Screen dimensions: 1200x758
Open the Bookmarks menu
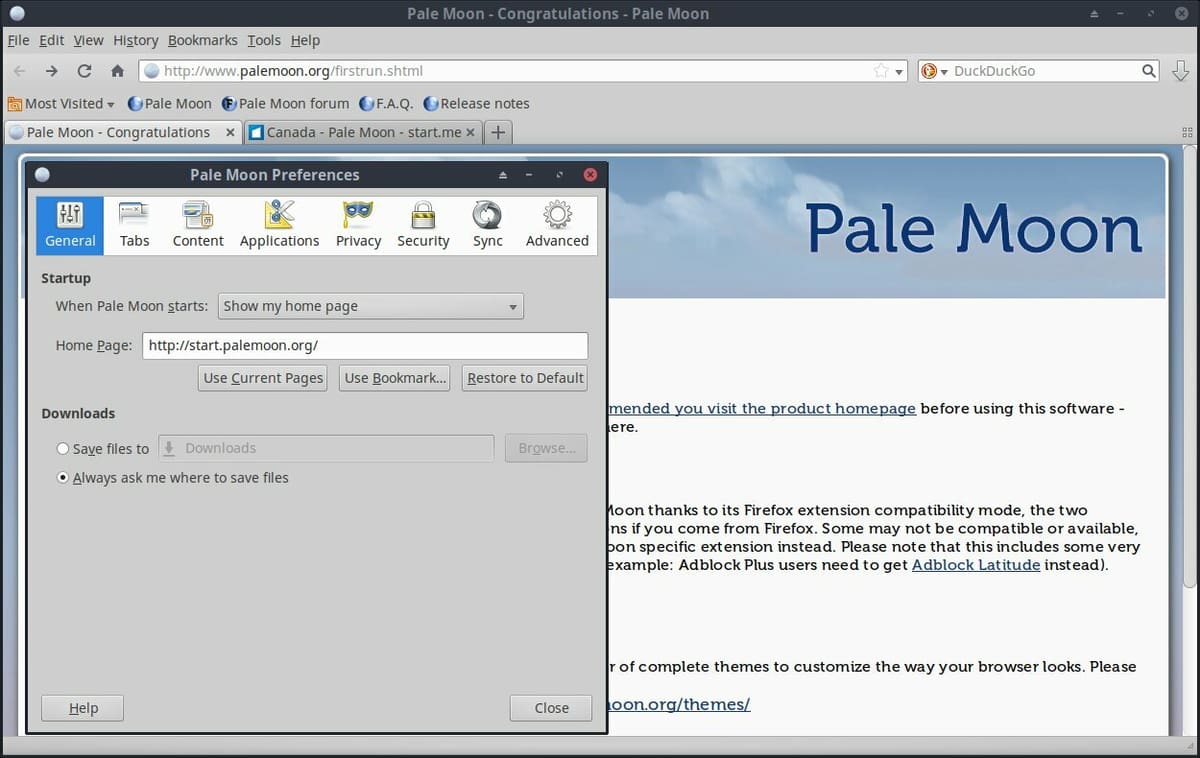pos(202,40)
